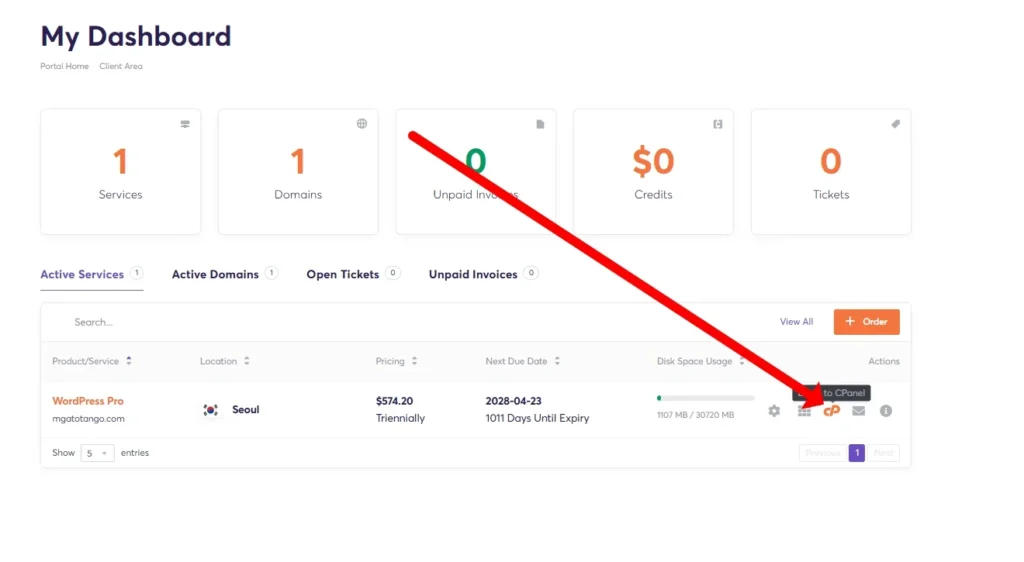Viewport: 1024px width, 562px height.
Task: Click the disk space usage progress bar
Action: [705, 398]
